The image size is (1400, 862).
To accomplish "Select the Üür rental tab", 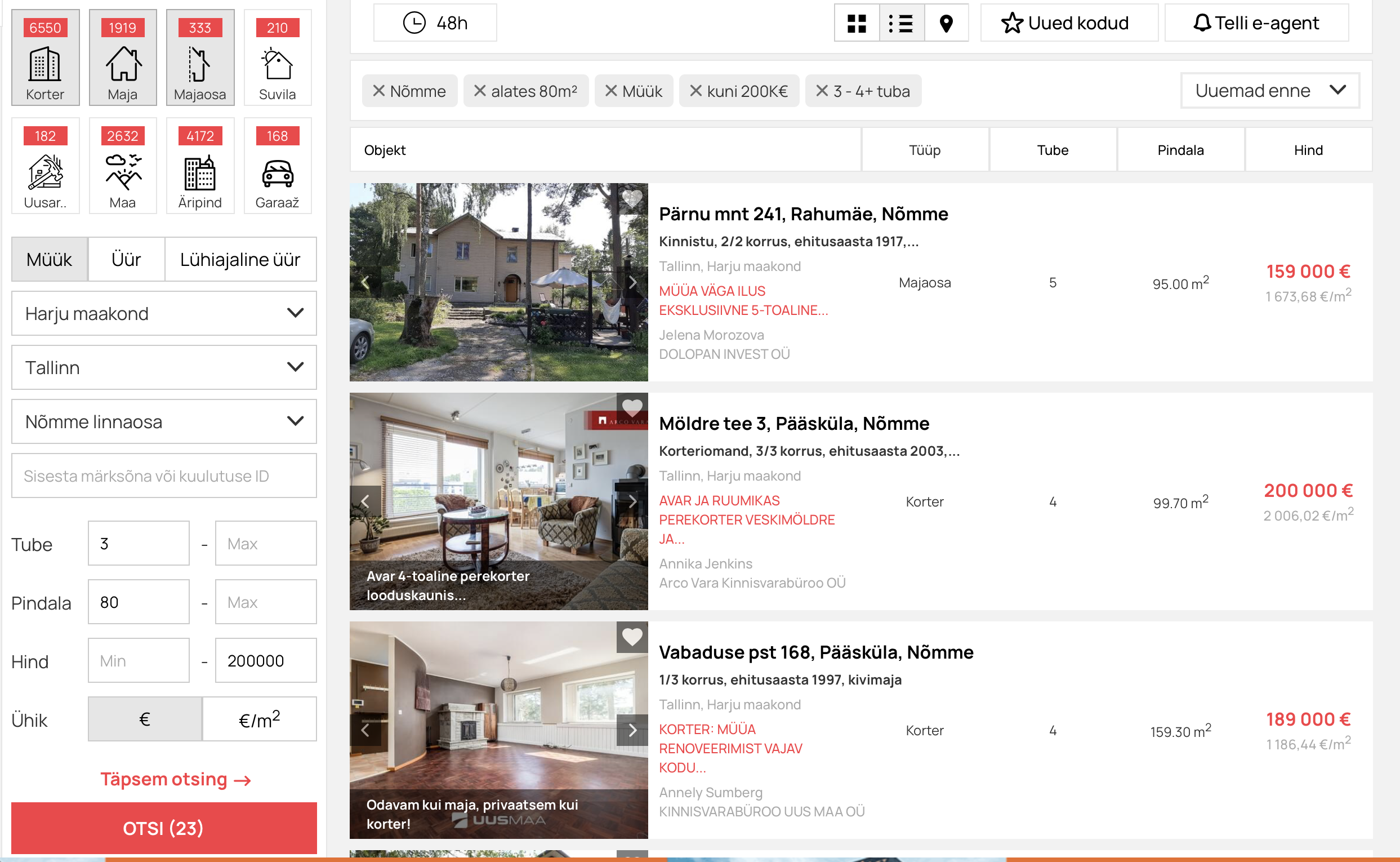I will pos(126,259).
